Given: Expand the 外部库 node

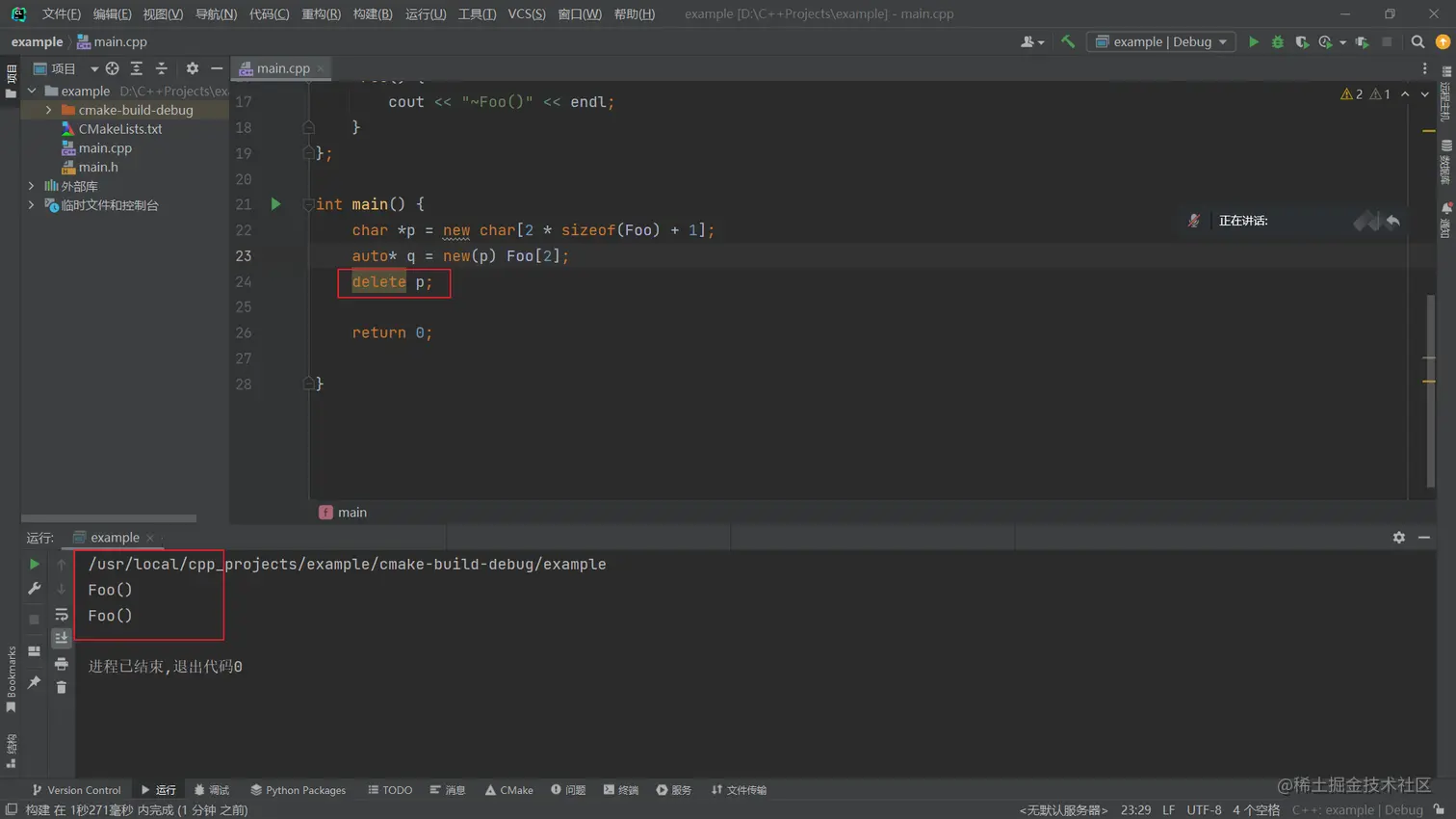Looking at the screenshot, I should coord(31,186).
